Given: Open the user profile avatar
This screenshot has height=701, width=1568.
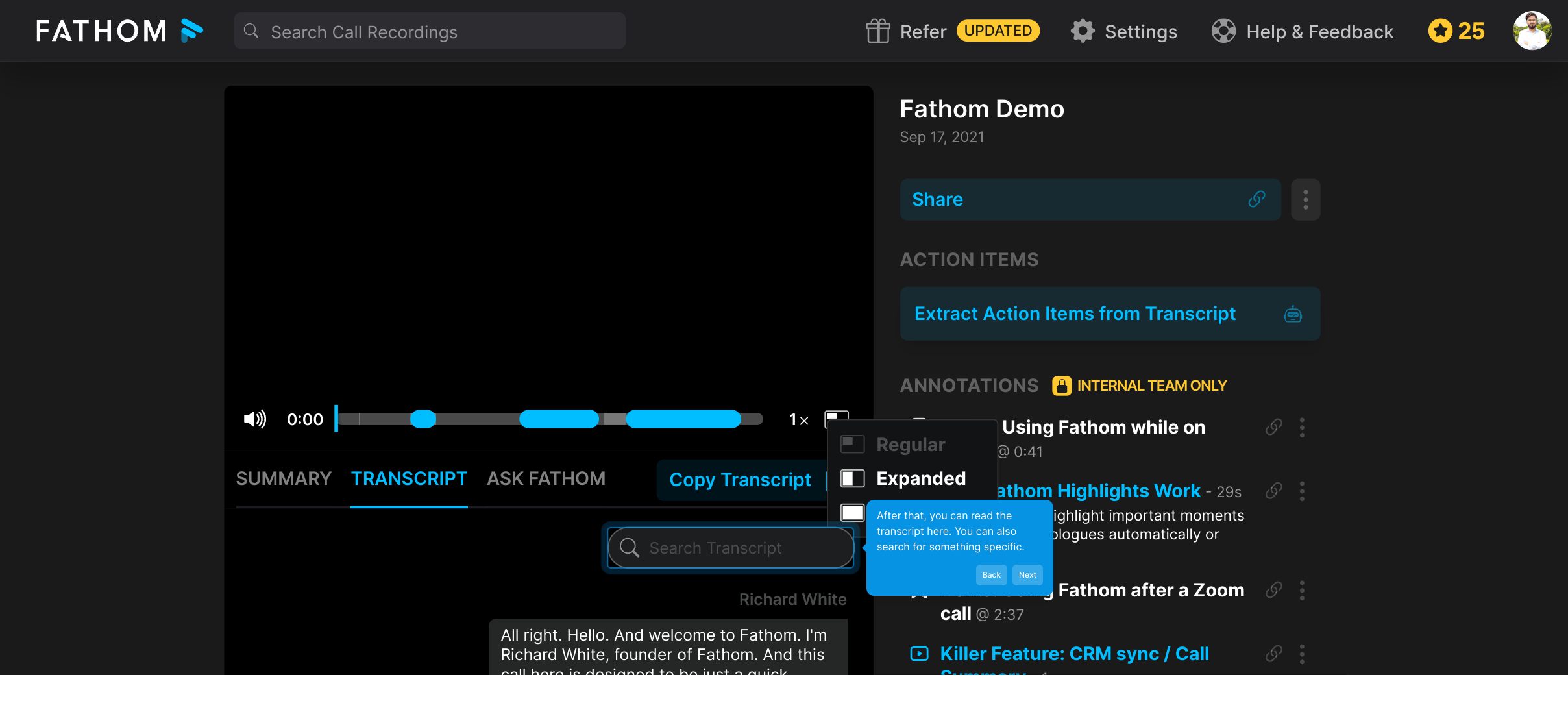Looking at the screenshot, I should [x=1532, y=31].
